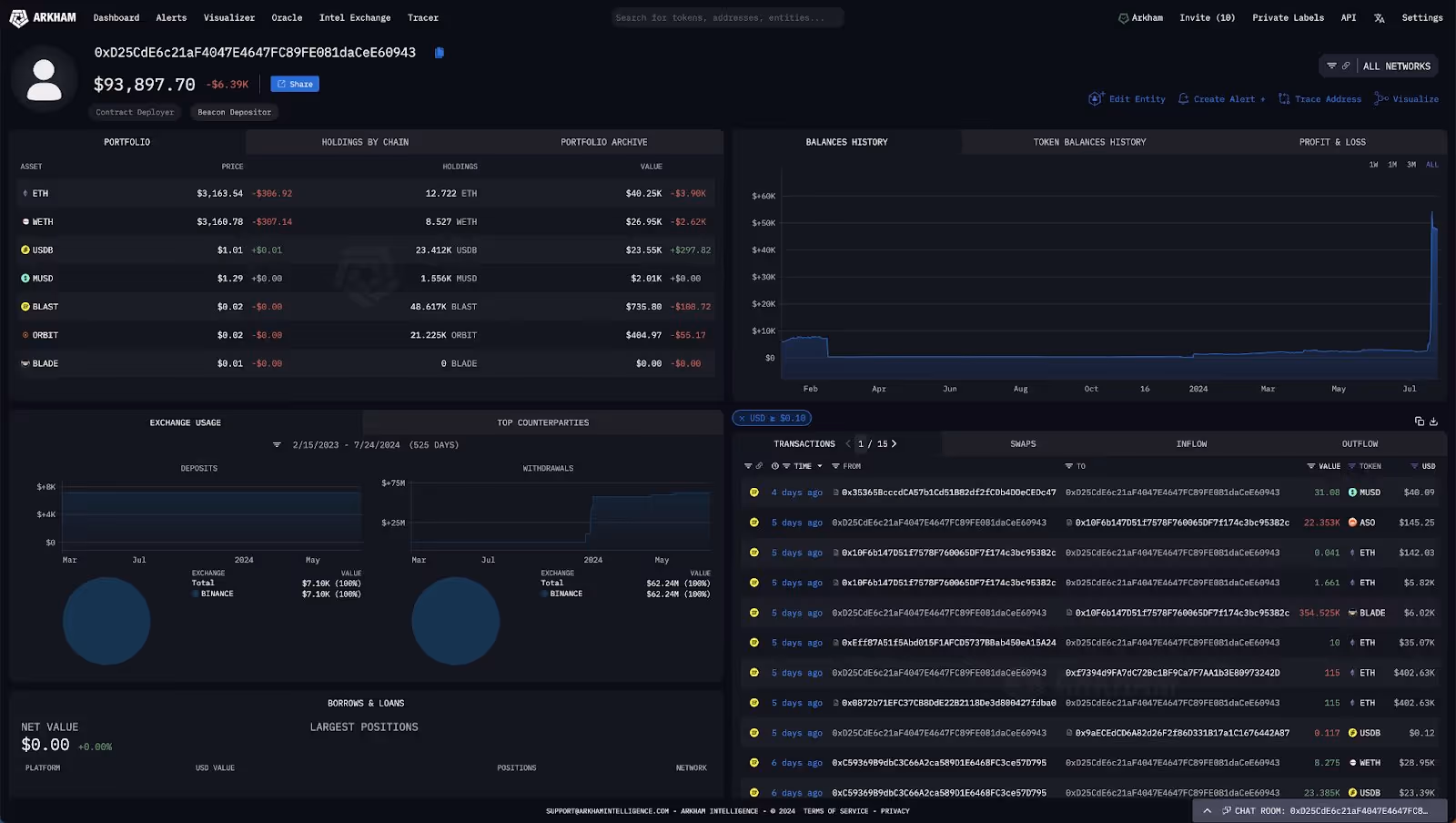Click the ETH asset icon in the portfolio

click(25, 193)
